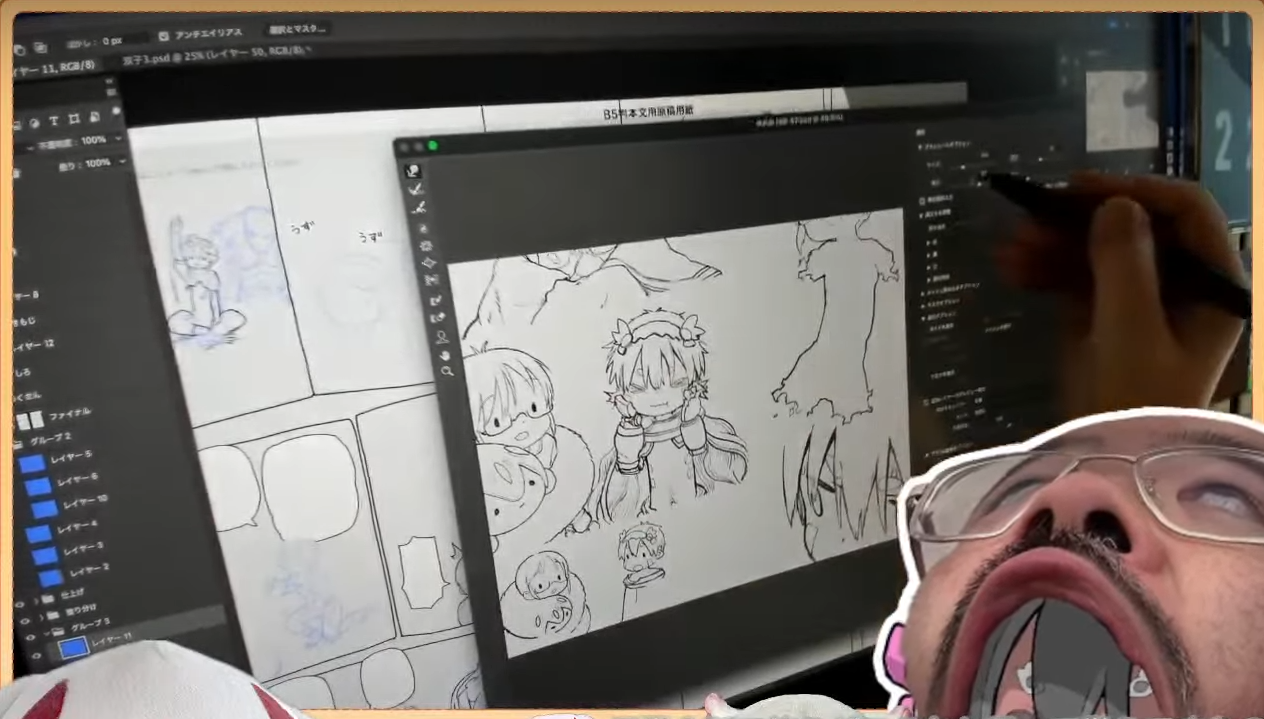Image resolution: width=1264 pixels, height=719 pixels.
Task: Toggle visibility eye of グループ 3
Action: pyautogui.click(x=30, y=637)
